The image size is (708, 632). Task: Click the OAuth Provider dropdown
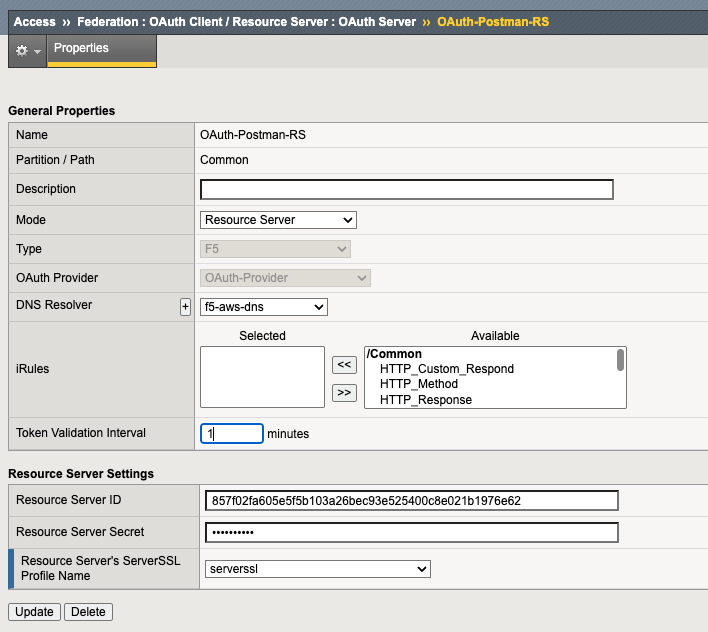[286, 278]
